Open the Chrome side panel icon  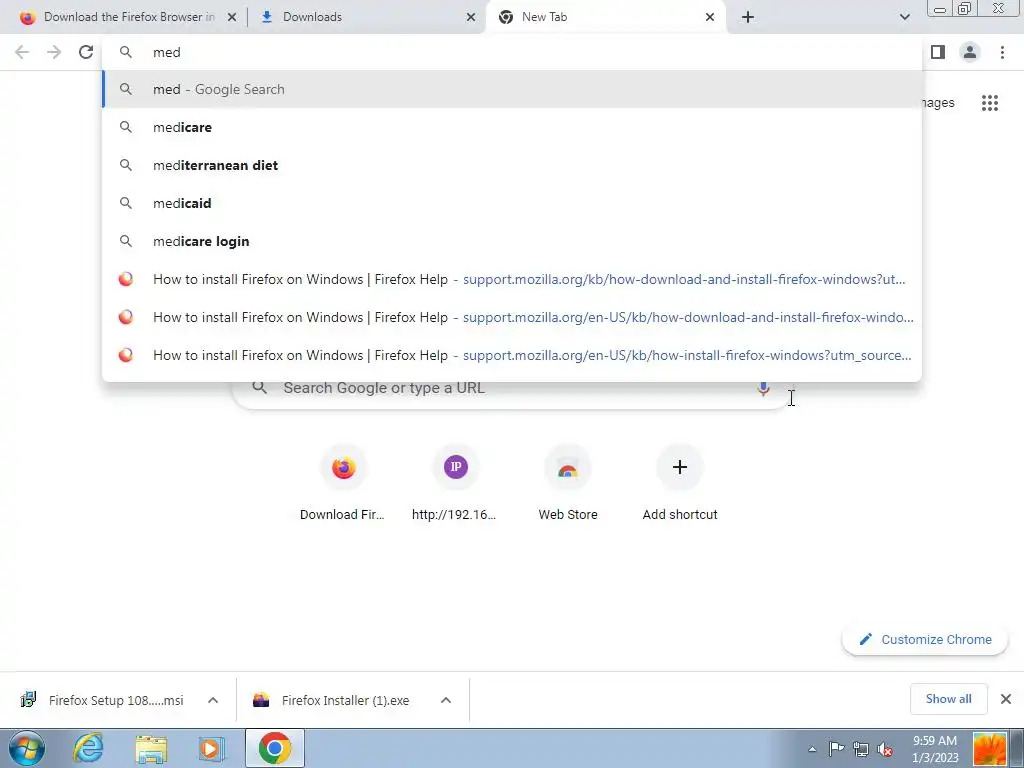(x=938, y=52)
